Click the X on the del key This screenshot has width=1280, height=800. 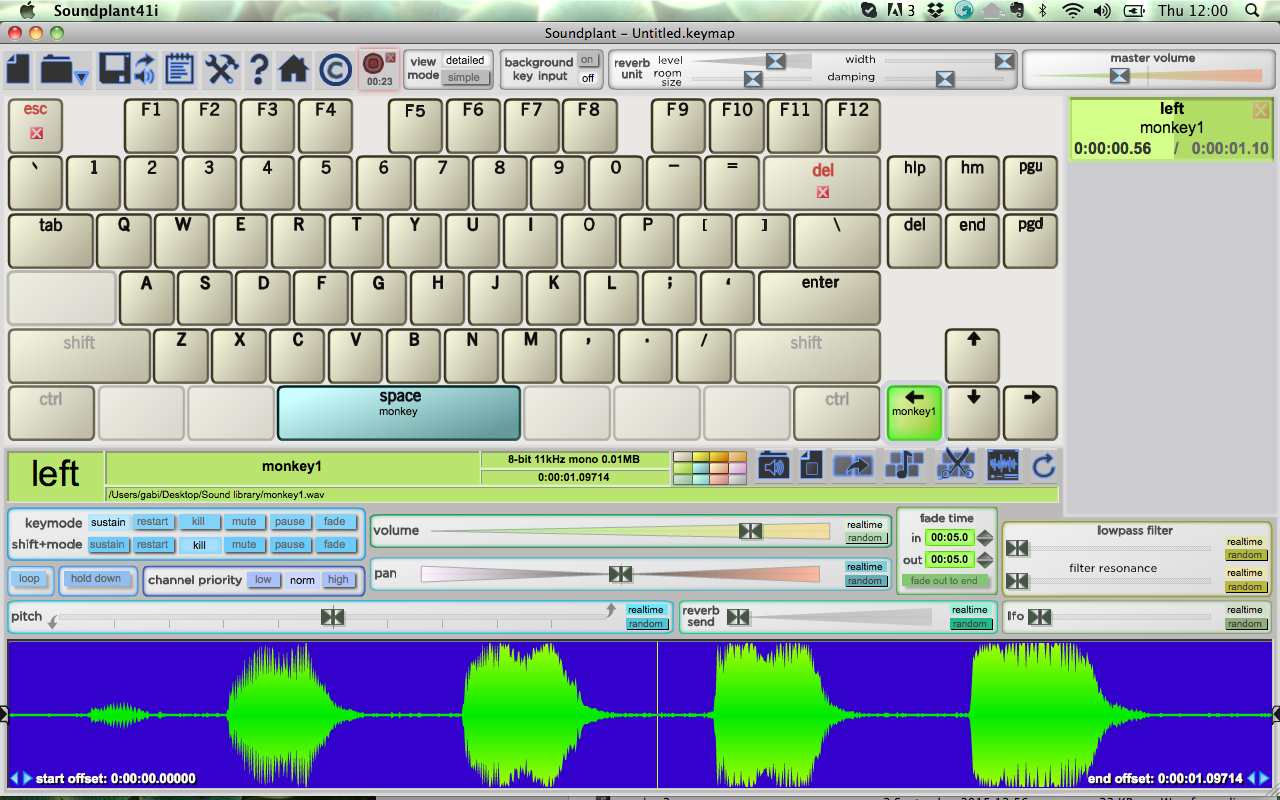[x=823, y=192]
